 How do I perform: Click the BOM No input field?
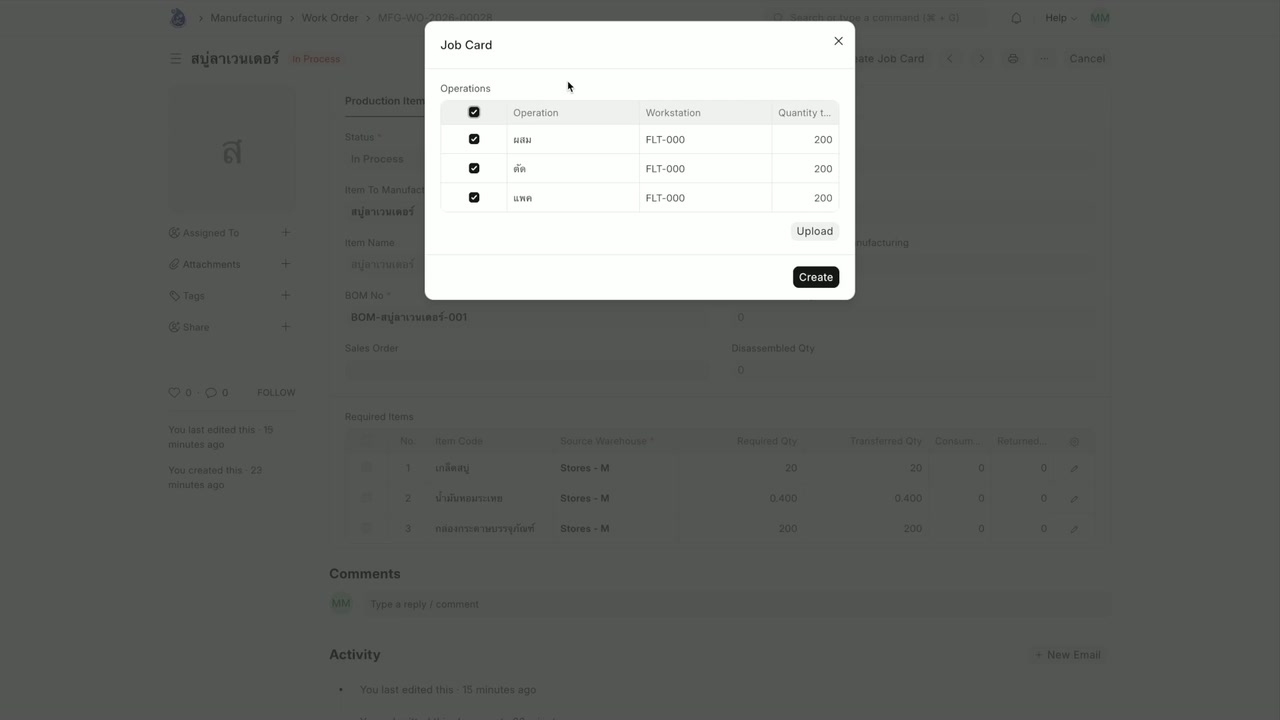tap(527, 317)
